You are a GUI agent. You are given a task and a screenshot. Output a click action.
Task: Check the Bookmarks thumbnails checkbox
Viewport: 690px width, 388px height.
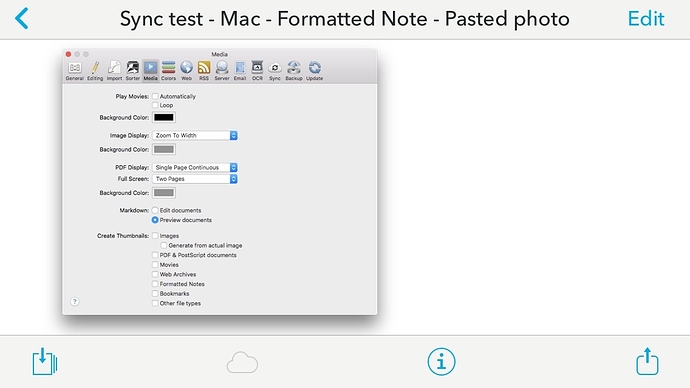click(155, 294)
